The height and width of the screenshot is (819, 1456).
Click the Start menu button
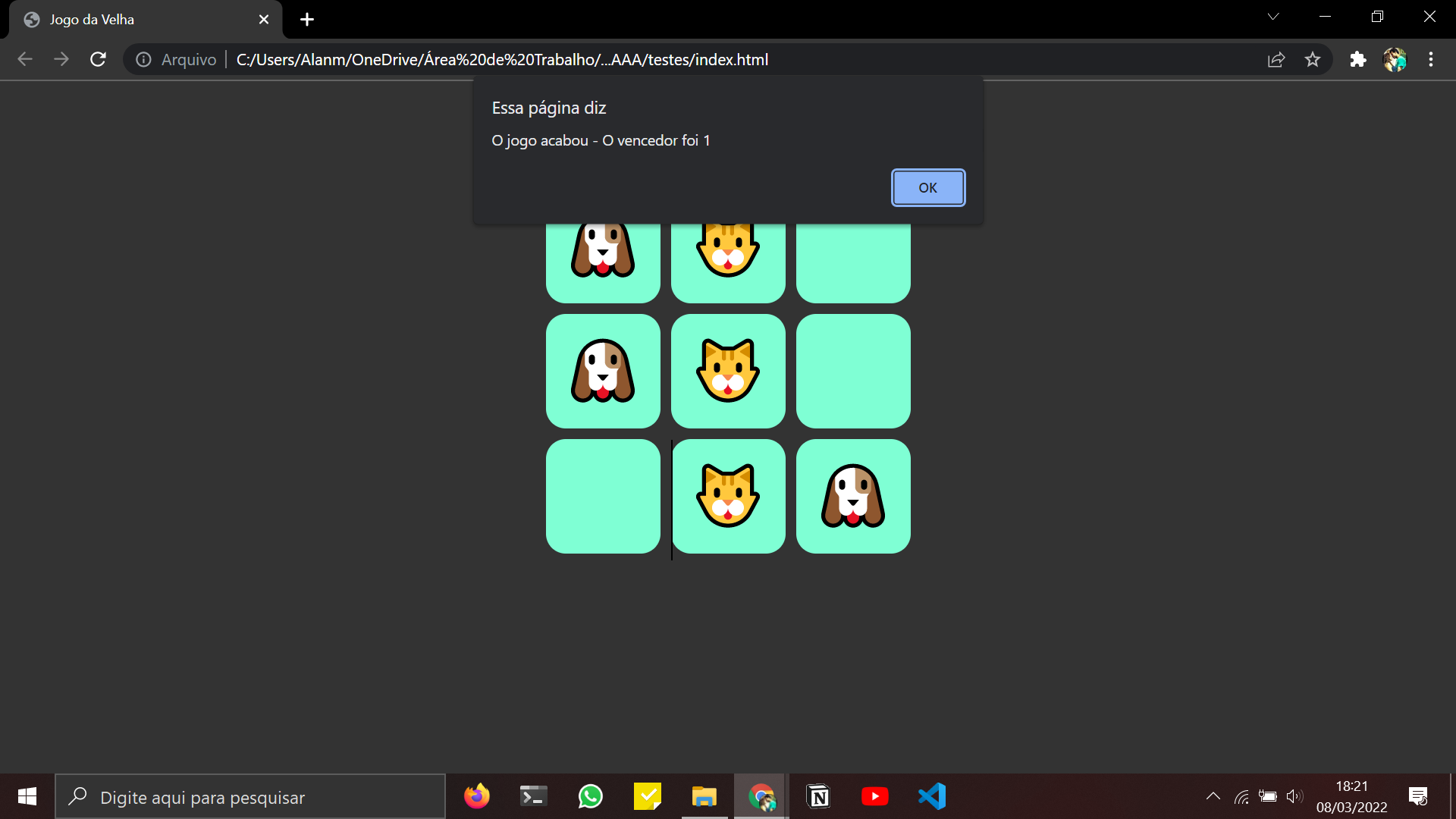point(26,796)
